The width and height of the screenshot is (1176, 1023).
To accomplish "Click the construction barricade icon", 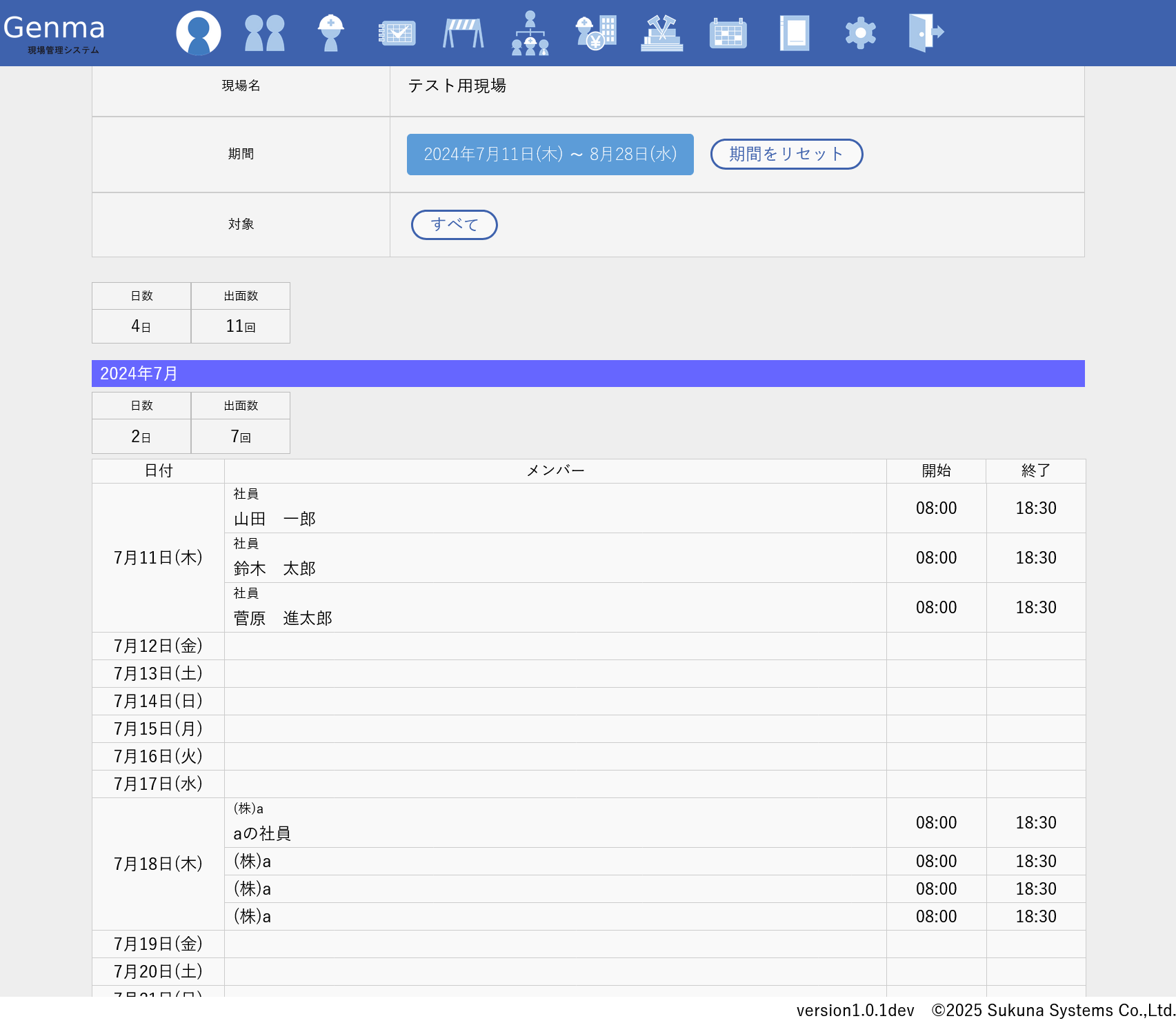I will coord(463,32).
